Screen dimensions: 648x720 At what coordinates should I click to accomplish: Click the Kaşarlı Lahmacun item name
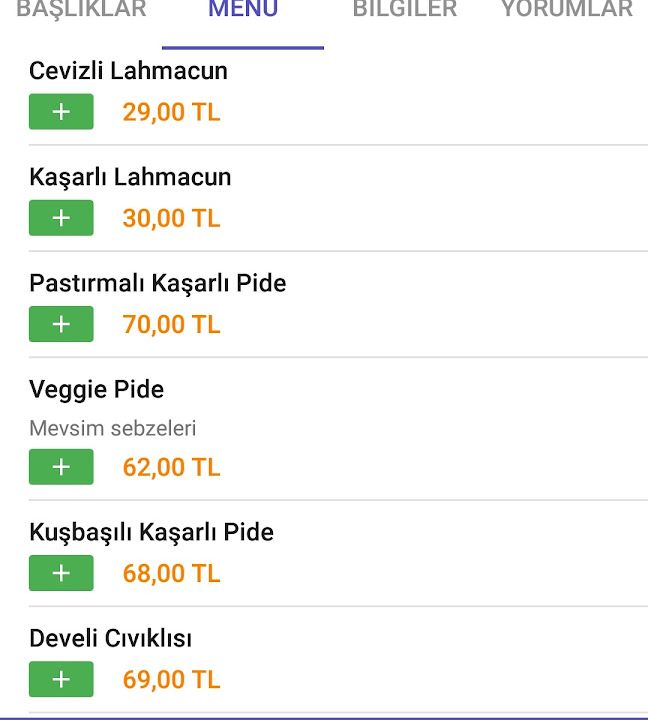pyautogui.click(x=130, y=177)
